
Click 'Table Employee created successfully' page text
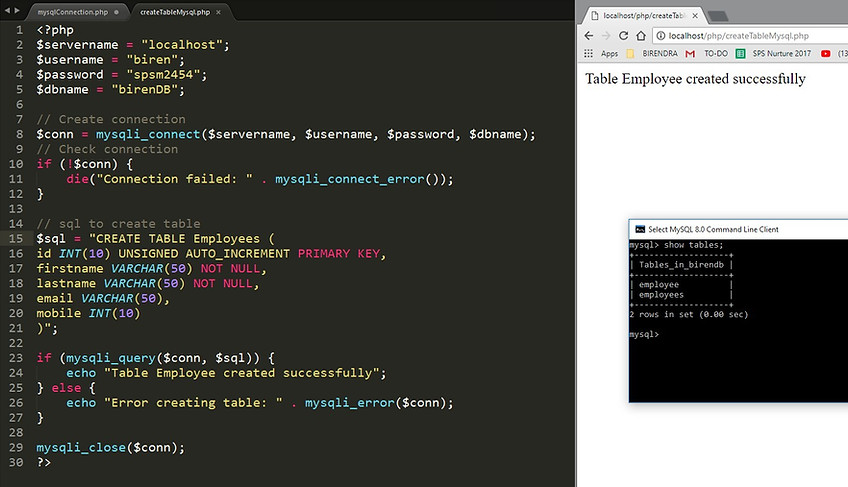(x=695, y=79)
